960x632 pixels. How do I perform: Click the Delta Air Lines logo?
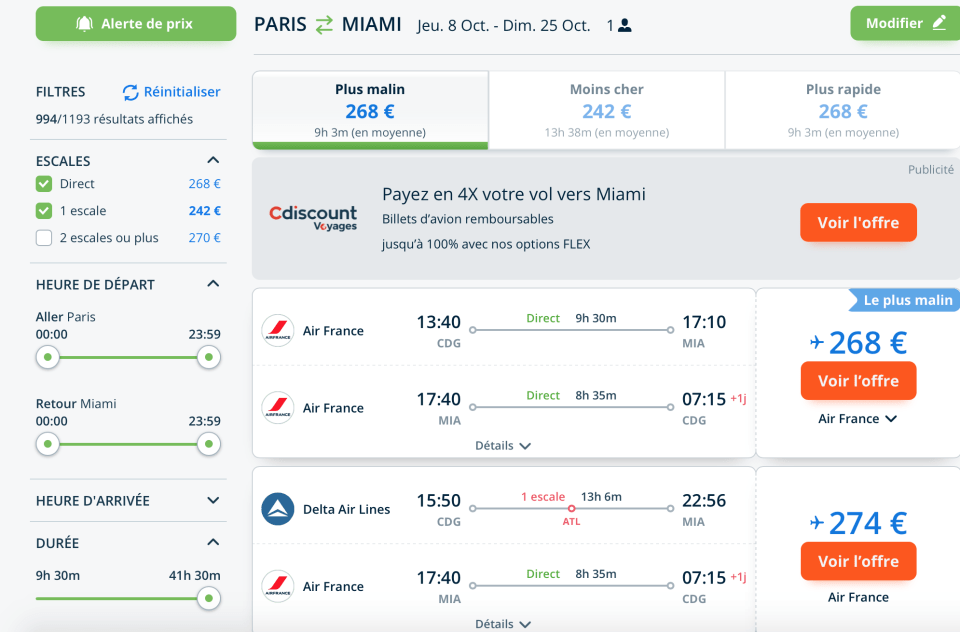(x=277, y=509)
